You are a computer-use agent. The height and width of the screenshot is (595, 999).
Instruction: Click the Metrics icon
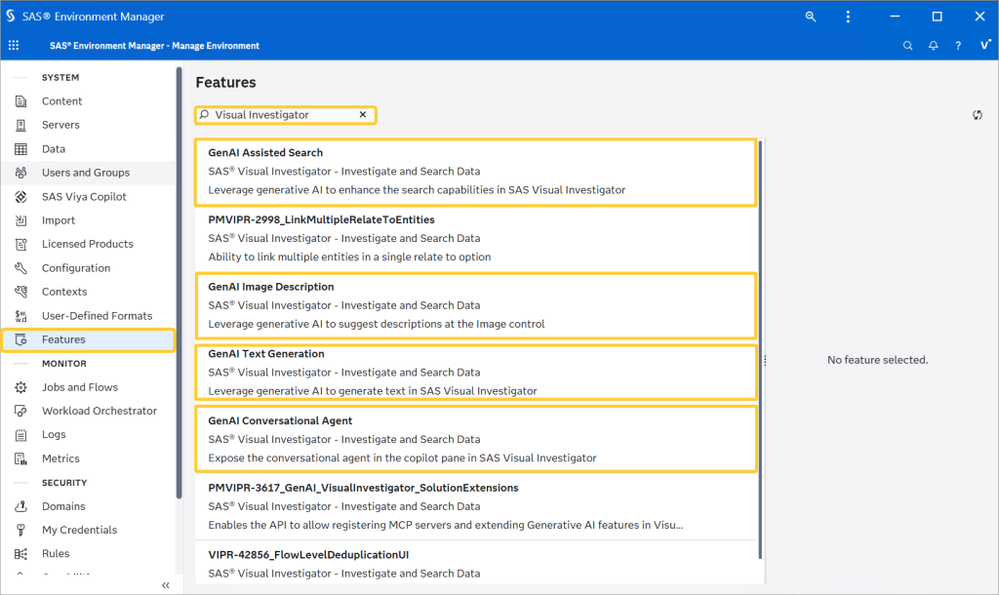(x=21, y=459)
